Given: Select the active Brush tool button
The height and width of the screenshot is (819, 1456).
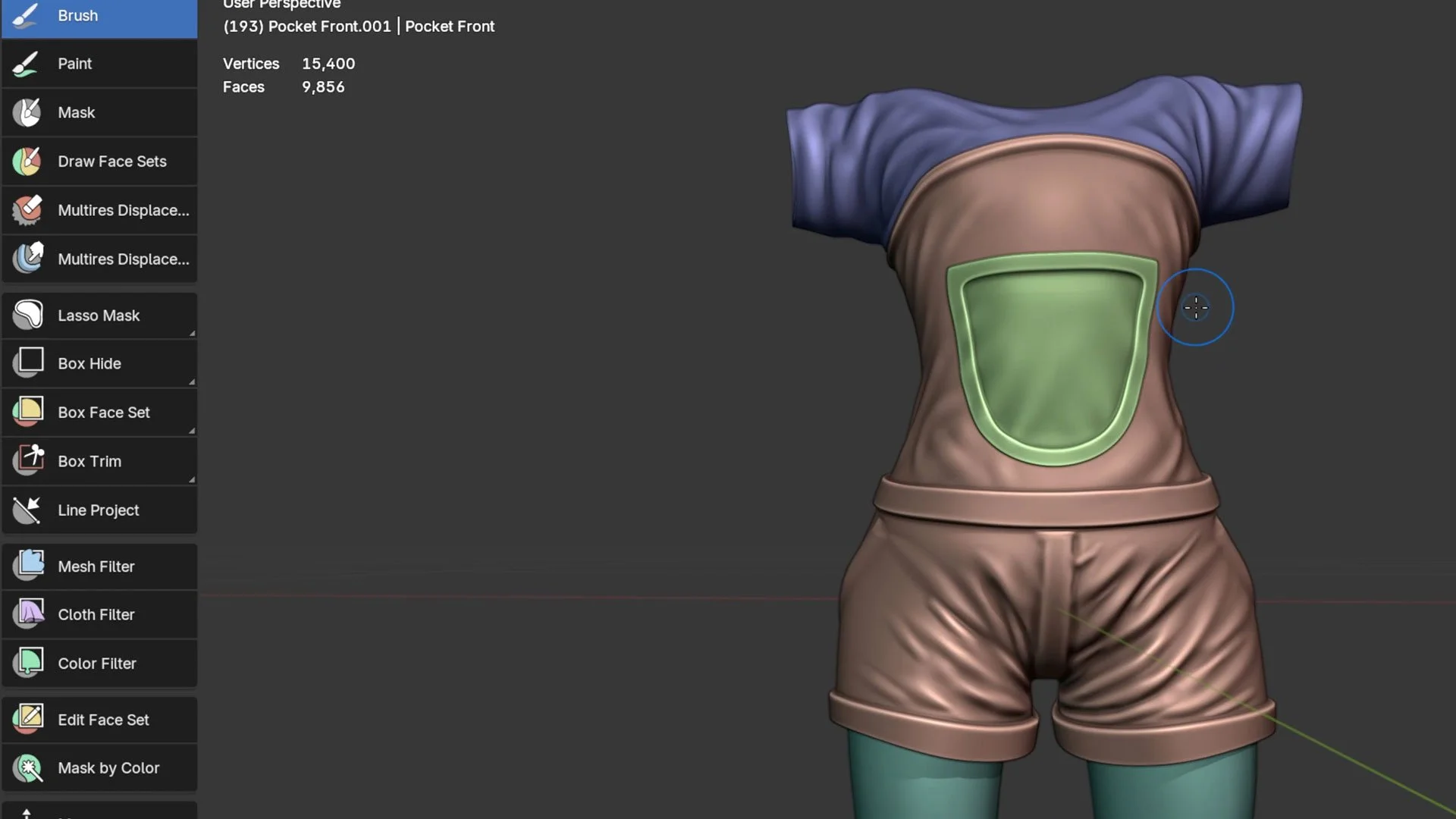Looking at the screenshot, I should (x=99, y=17).
